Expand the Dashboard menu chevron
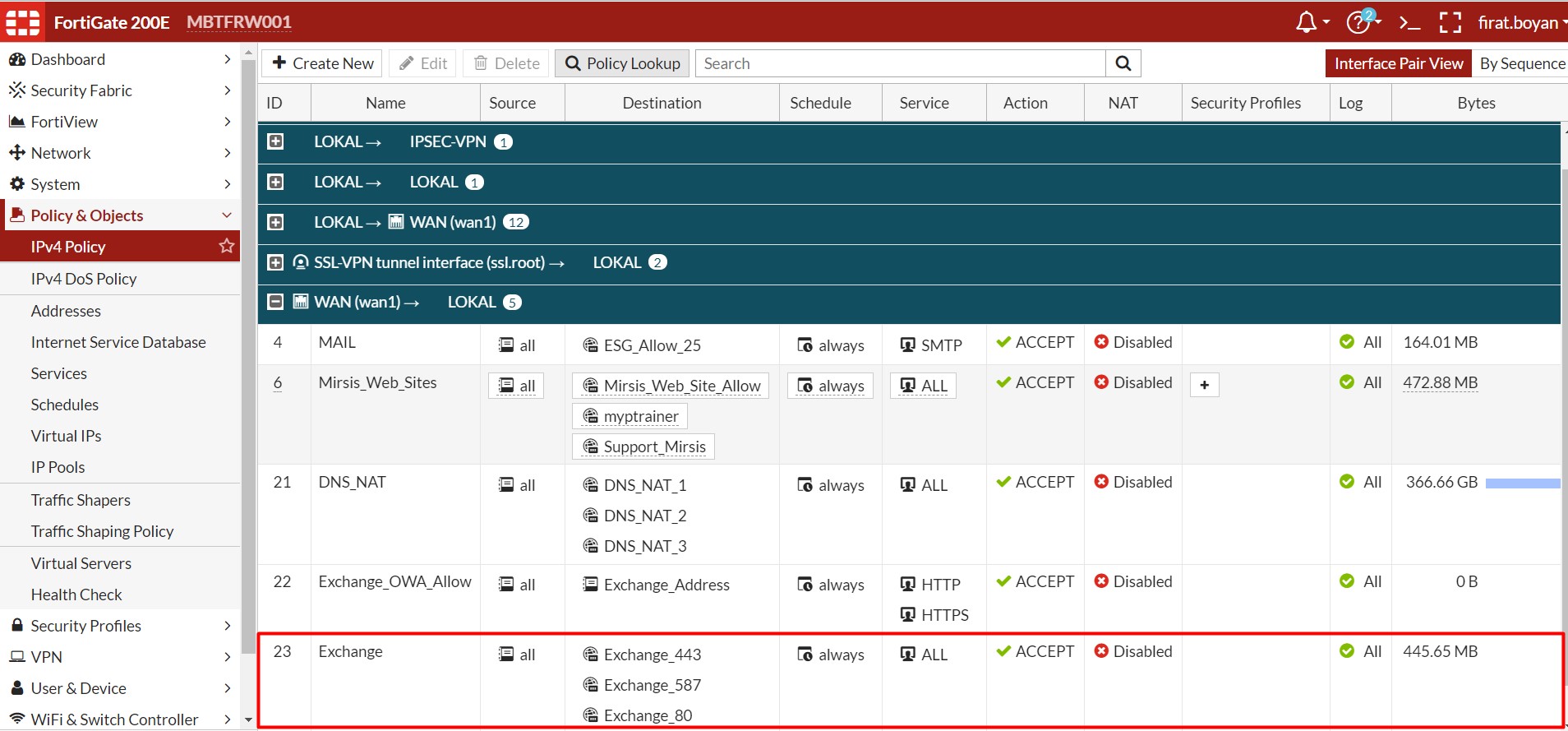 (228, 59)
